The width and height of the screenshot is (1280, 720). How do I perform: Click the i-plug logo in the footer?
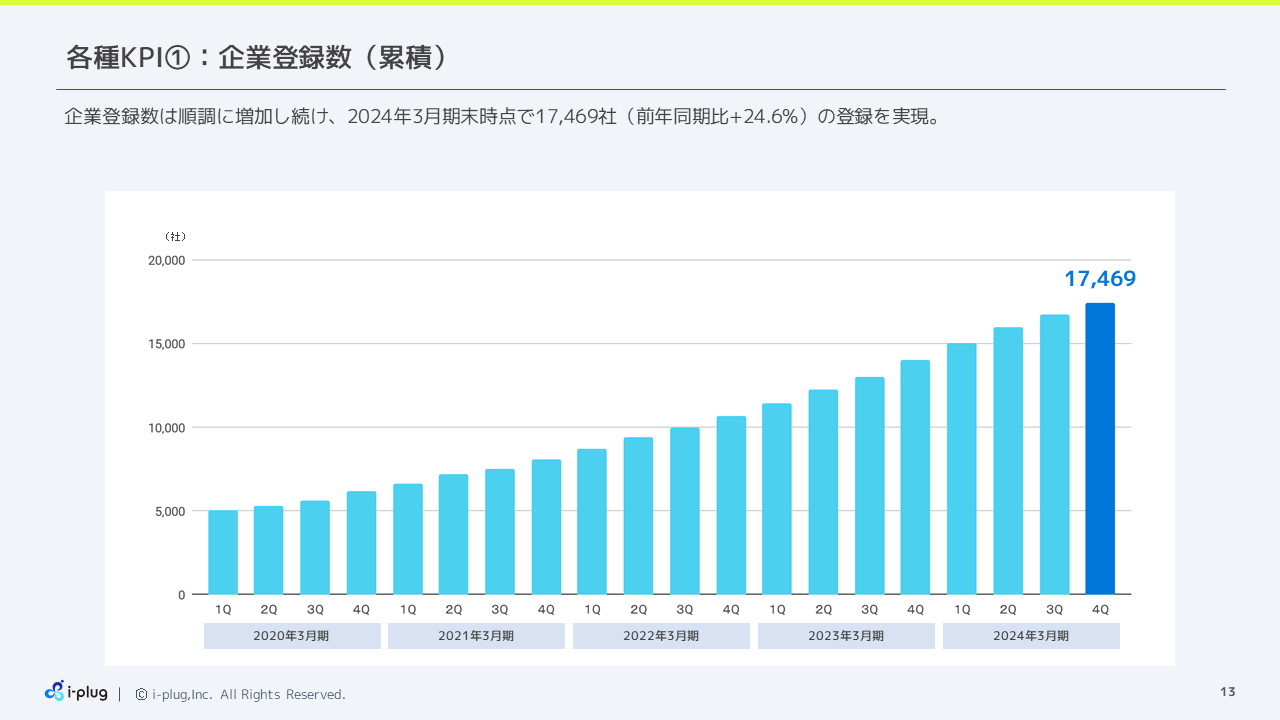coord(76,692)
